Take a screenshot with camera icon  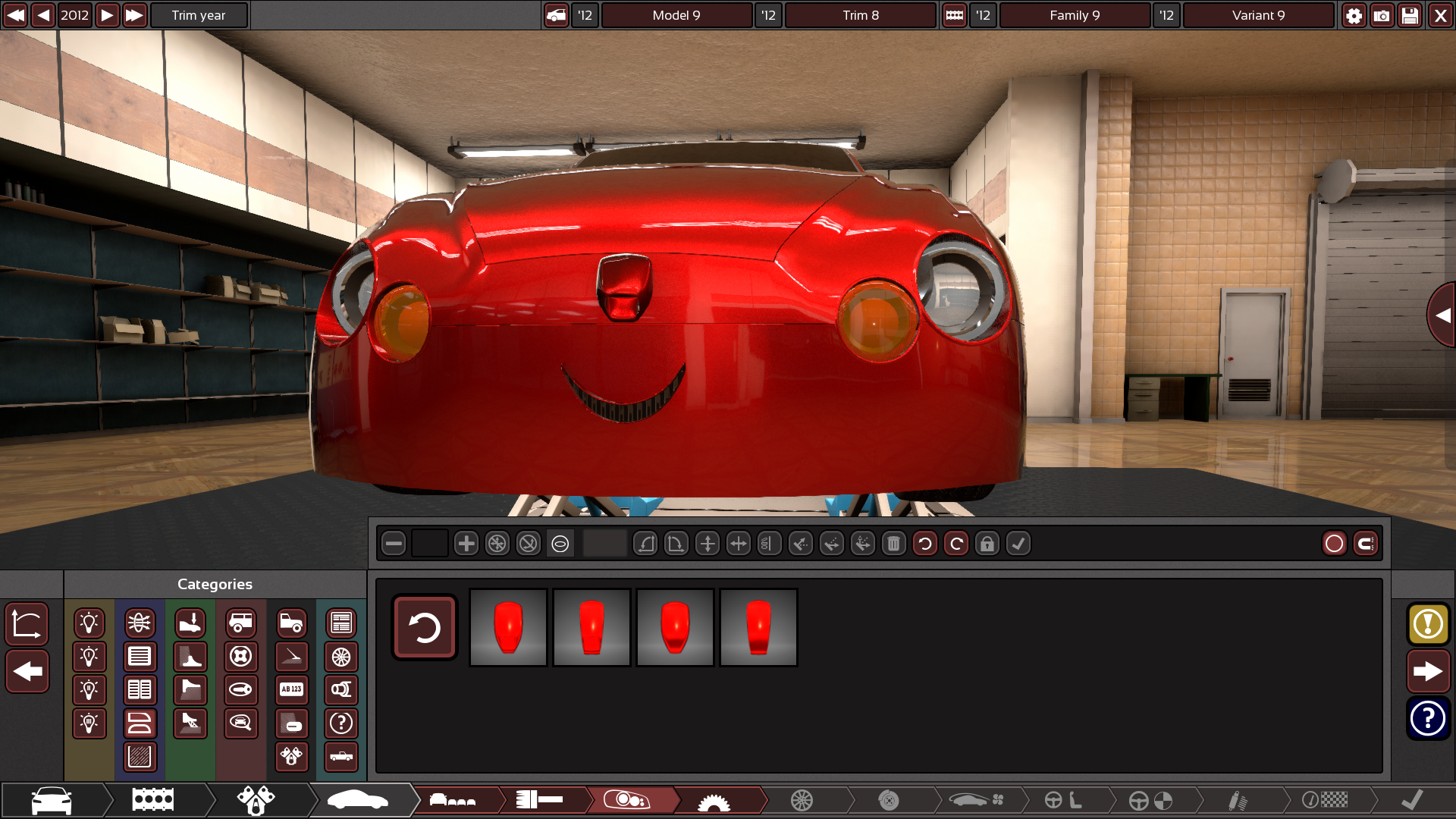(1382, 15)
